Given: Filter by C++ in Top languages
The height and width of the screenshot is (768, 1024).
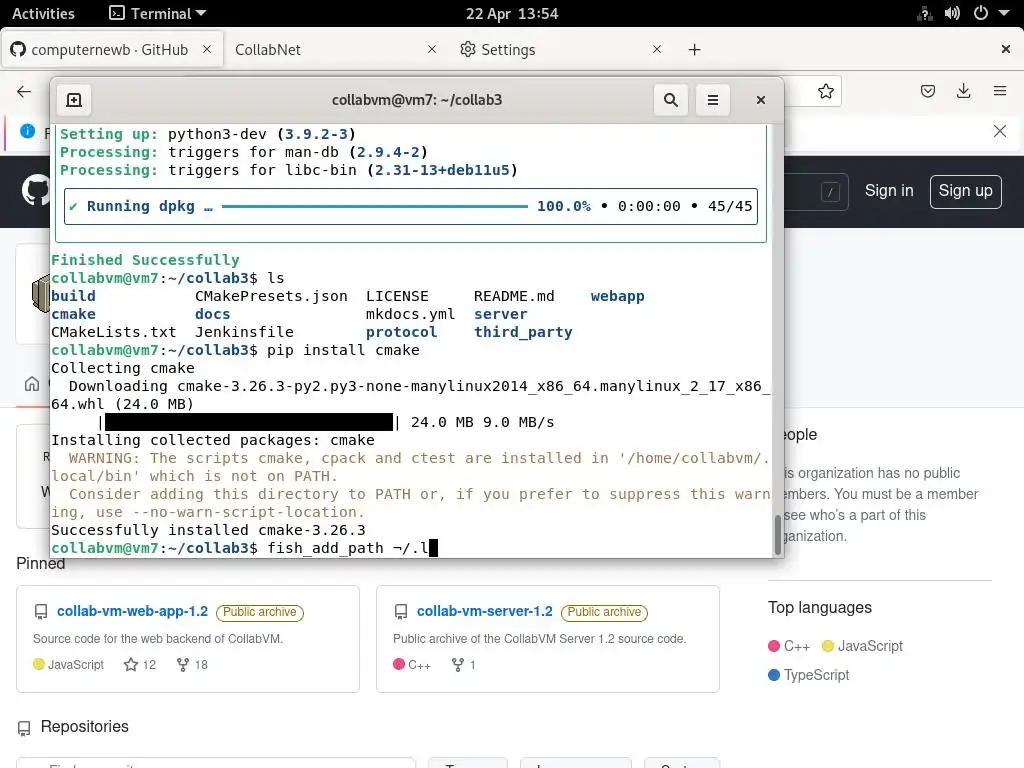Looking at the screenshot, I should click(789, 647).
